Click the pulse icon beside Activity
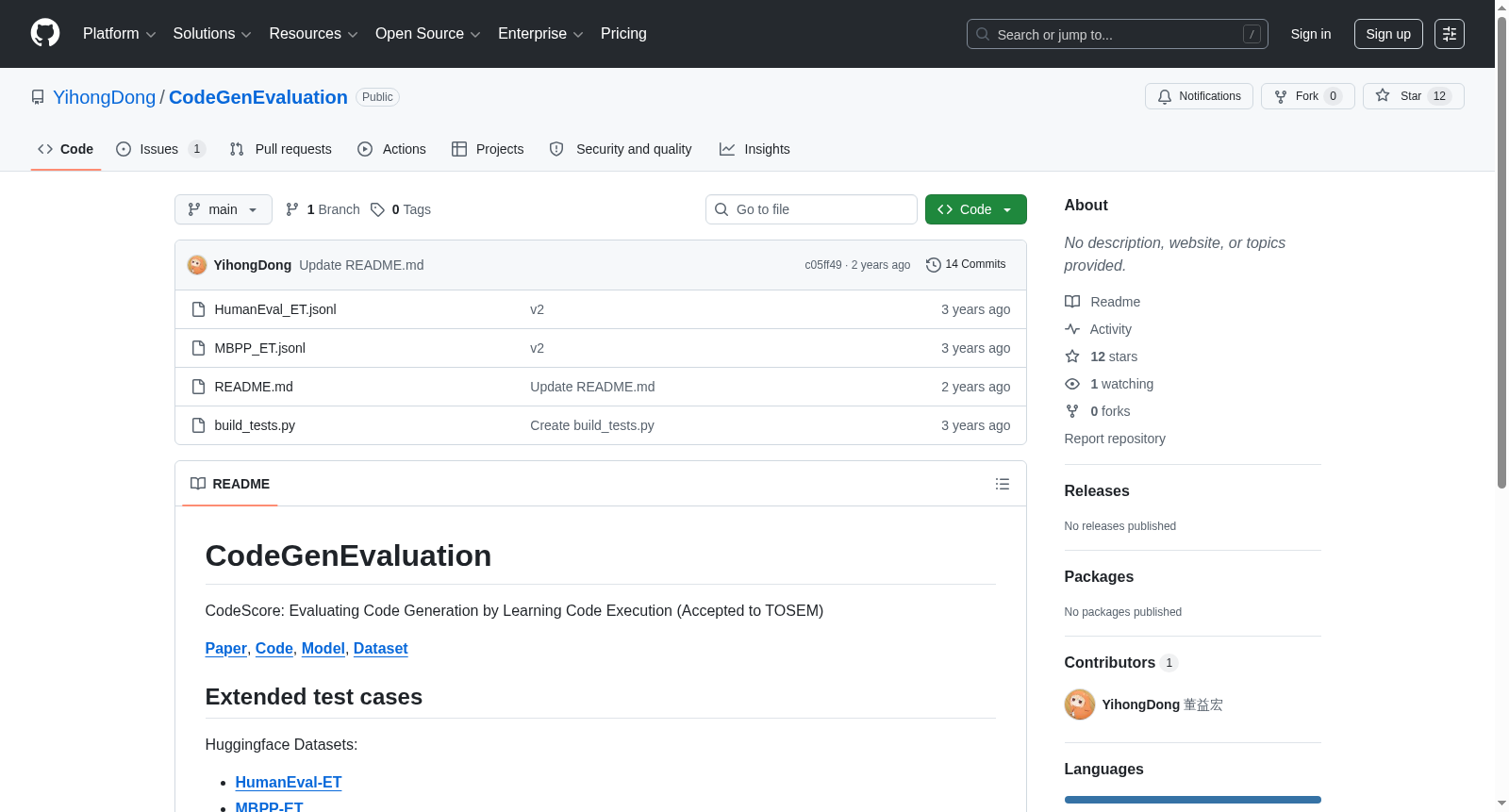 click(1072, 329)
